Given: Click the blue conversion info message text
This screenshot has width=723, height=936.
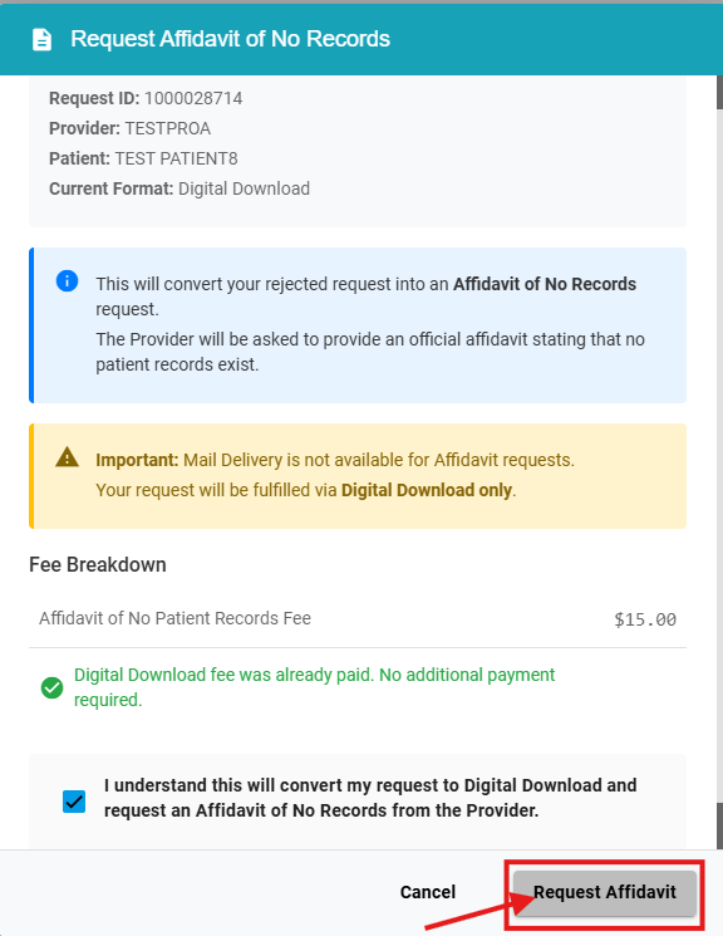Looking at the screenshot, I should click(370, 325).
